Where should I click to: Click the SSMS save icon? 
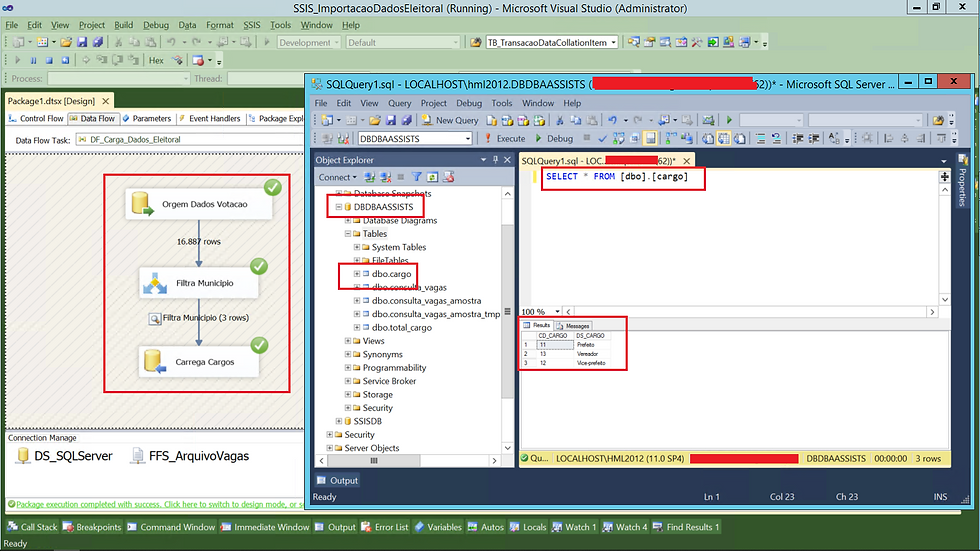391,120
